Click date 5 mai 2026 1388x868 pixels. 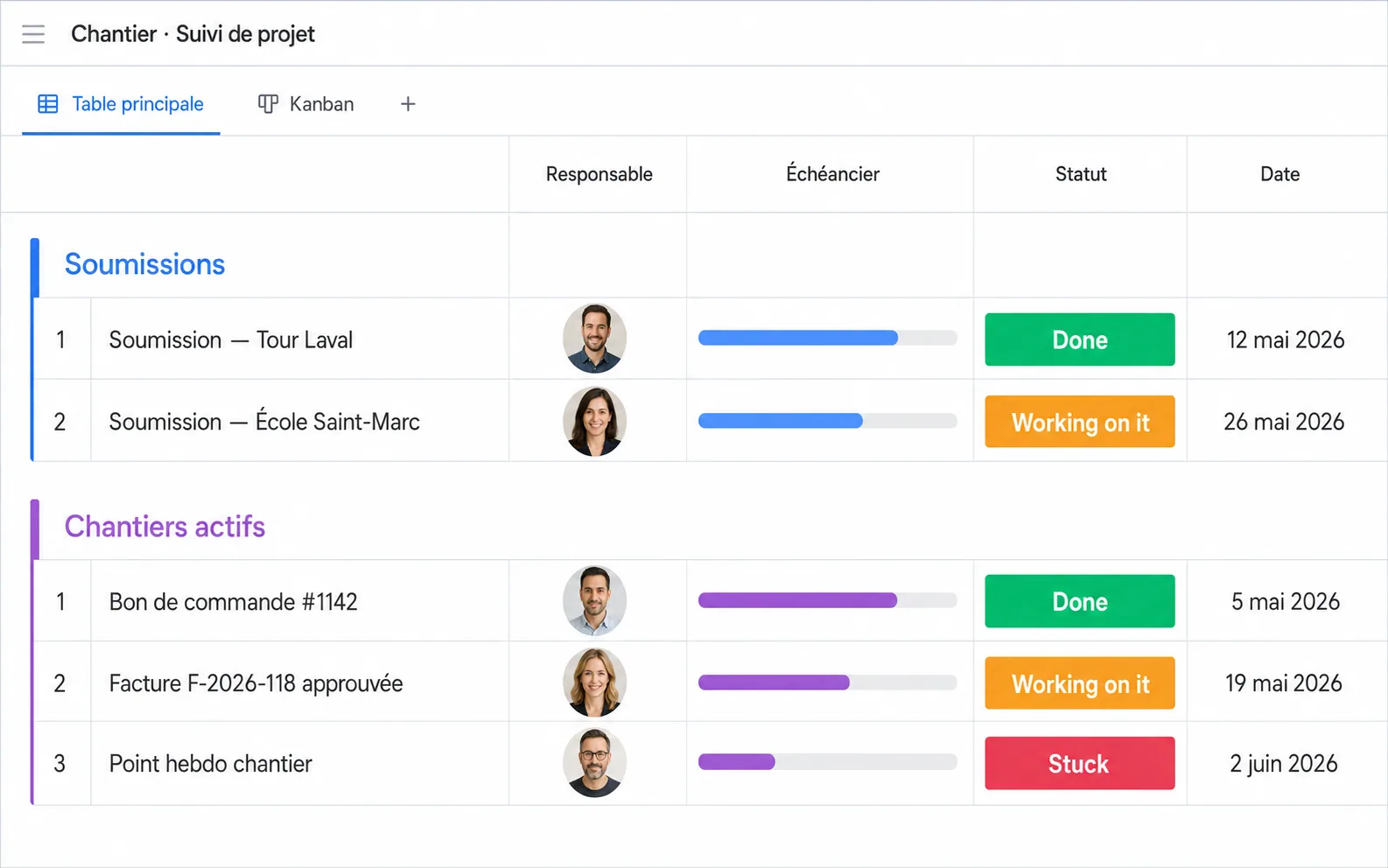(x=1286, y=602)
